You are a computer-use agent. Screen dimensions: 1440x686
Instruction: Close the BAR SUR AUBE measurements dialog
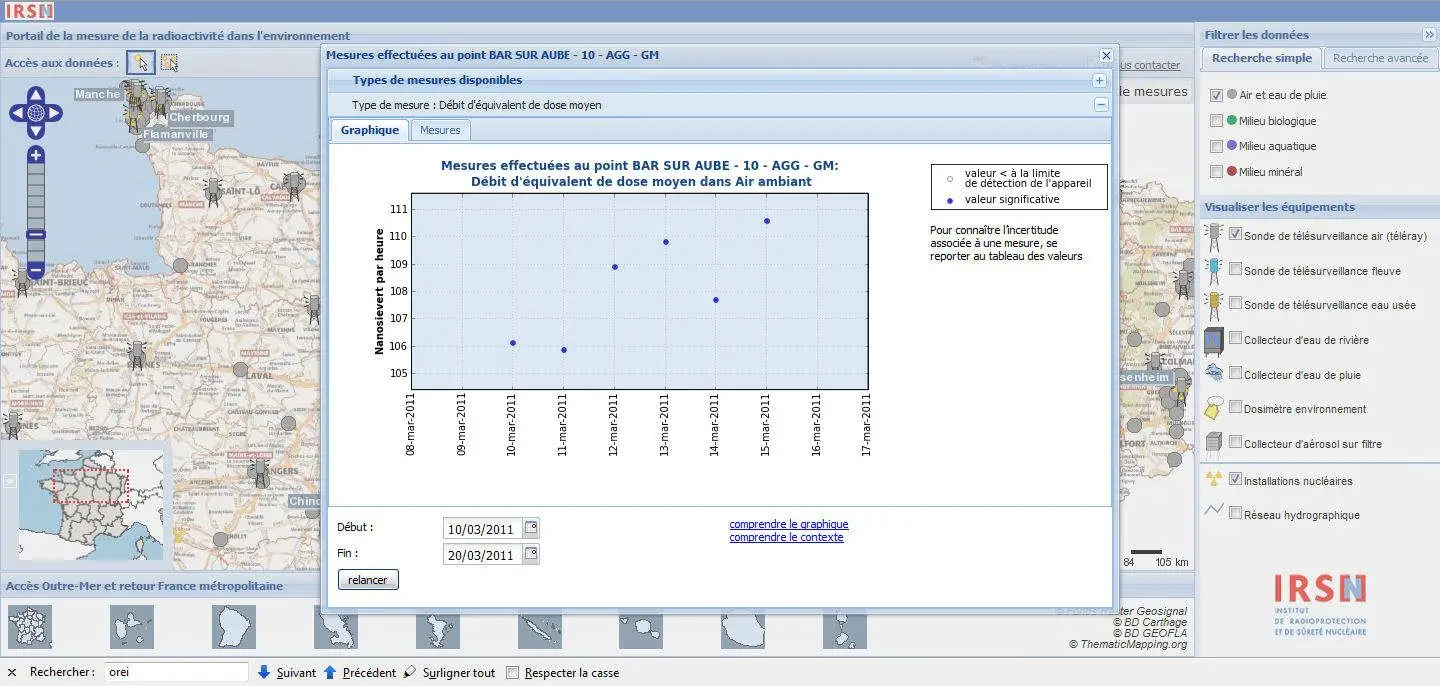pos(1106,56)
